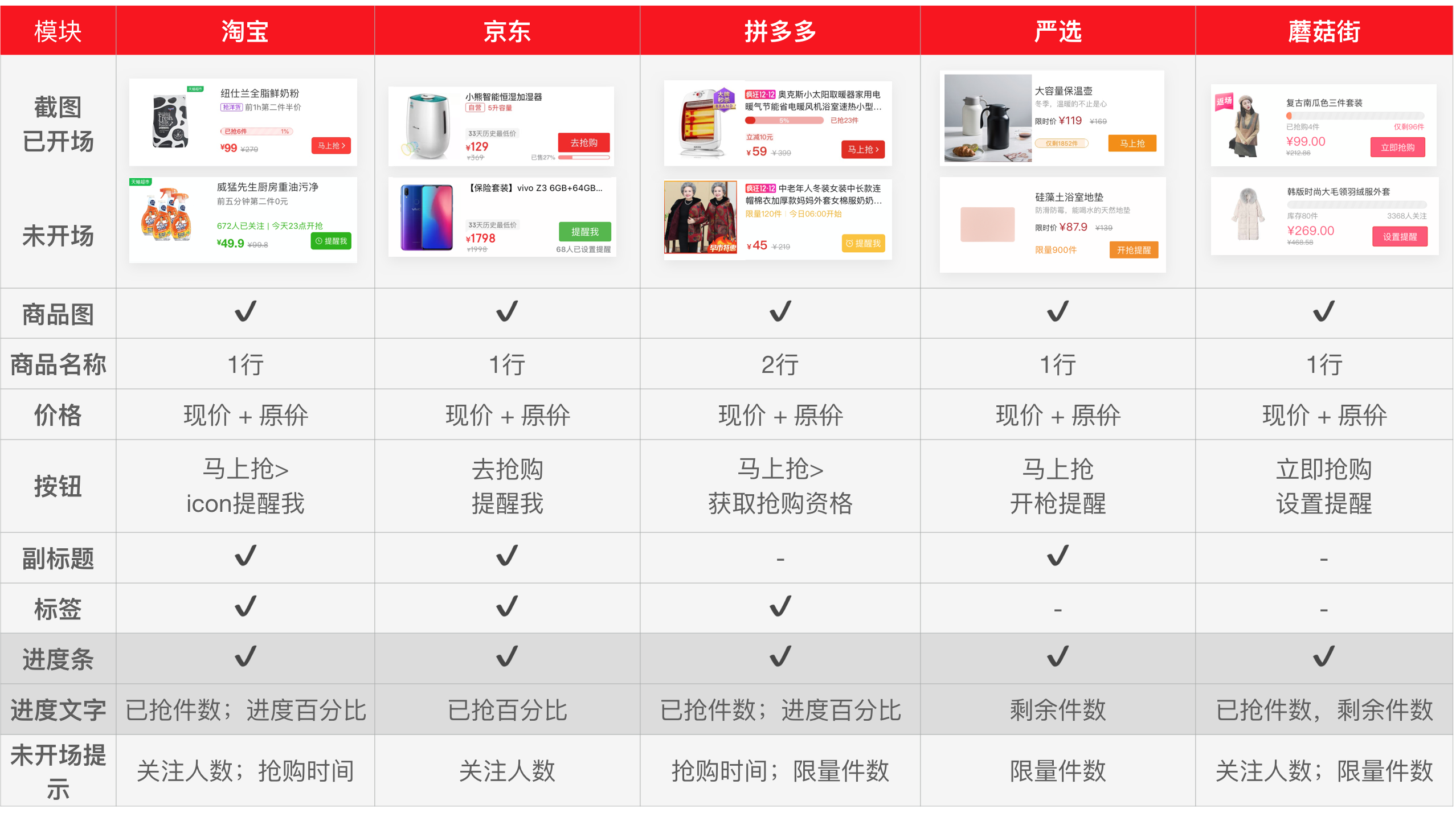Click the 马上抢 button on Taobao milk powder card

click(331, 146)
